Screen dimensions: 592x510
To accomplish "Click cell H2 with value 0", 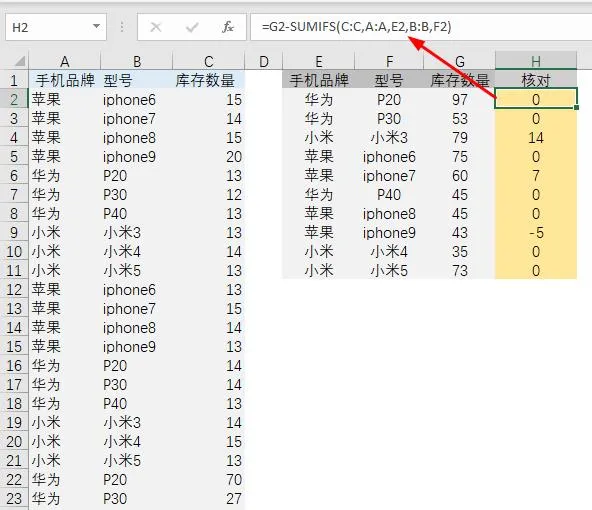I will coord(536,100).
